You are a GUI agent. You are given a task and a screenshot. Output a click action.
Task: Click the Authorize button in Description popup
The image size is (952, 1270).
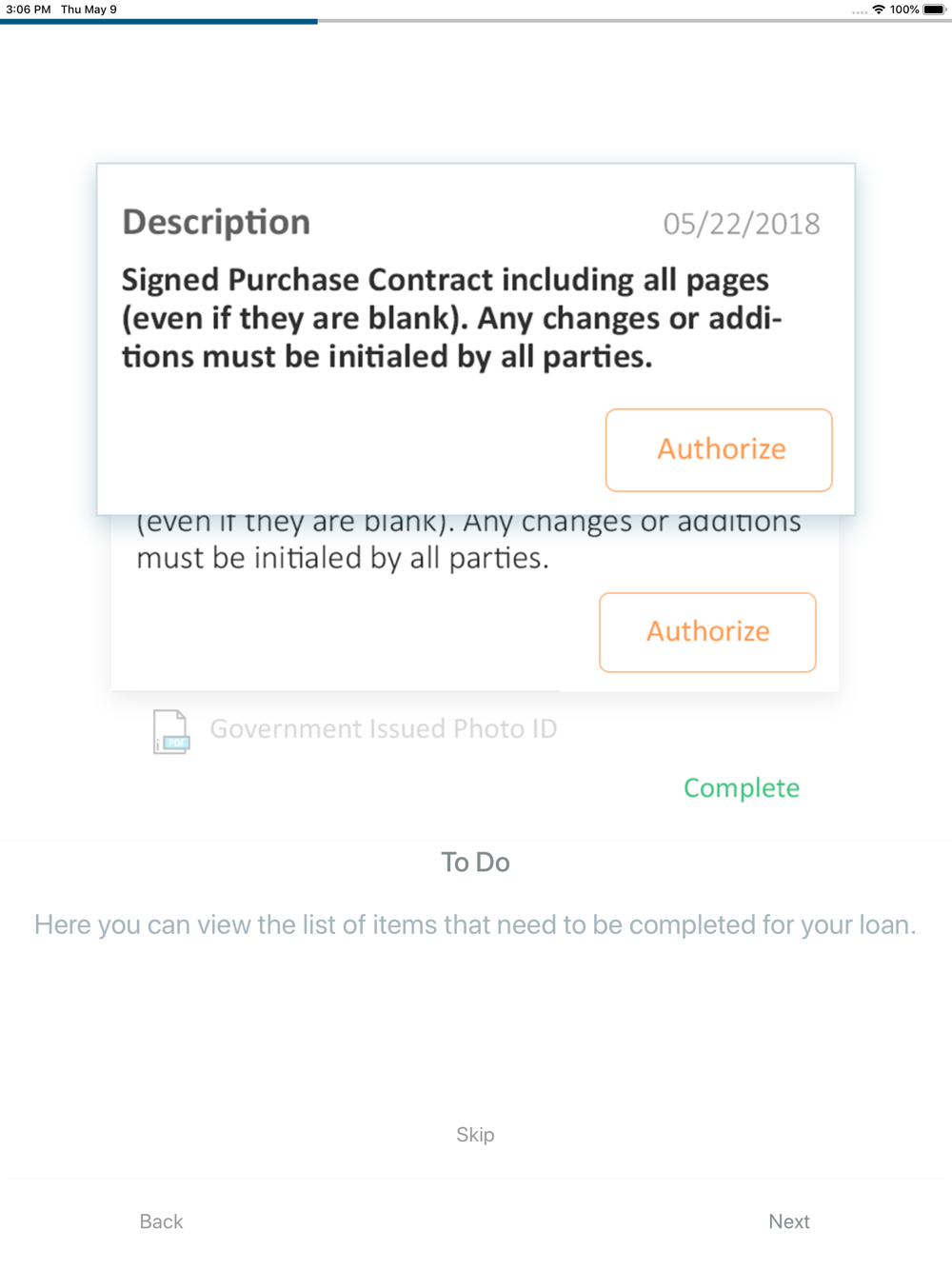coord(719,450)
